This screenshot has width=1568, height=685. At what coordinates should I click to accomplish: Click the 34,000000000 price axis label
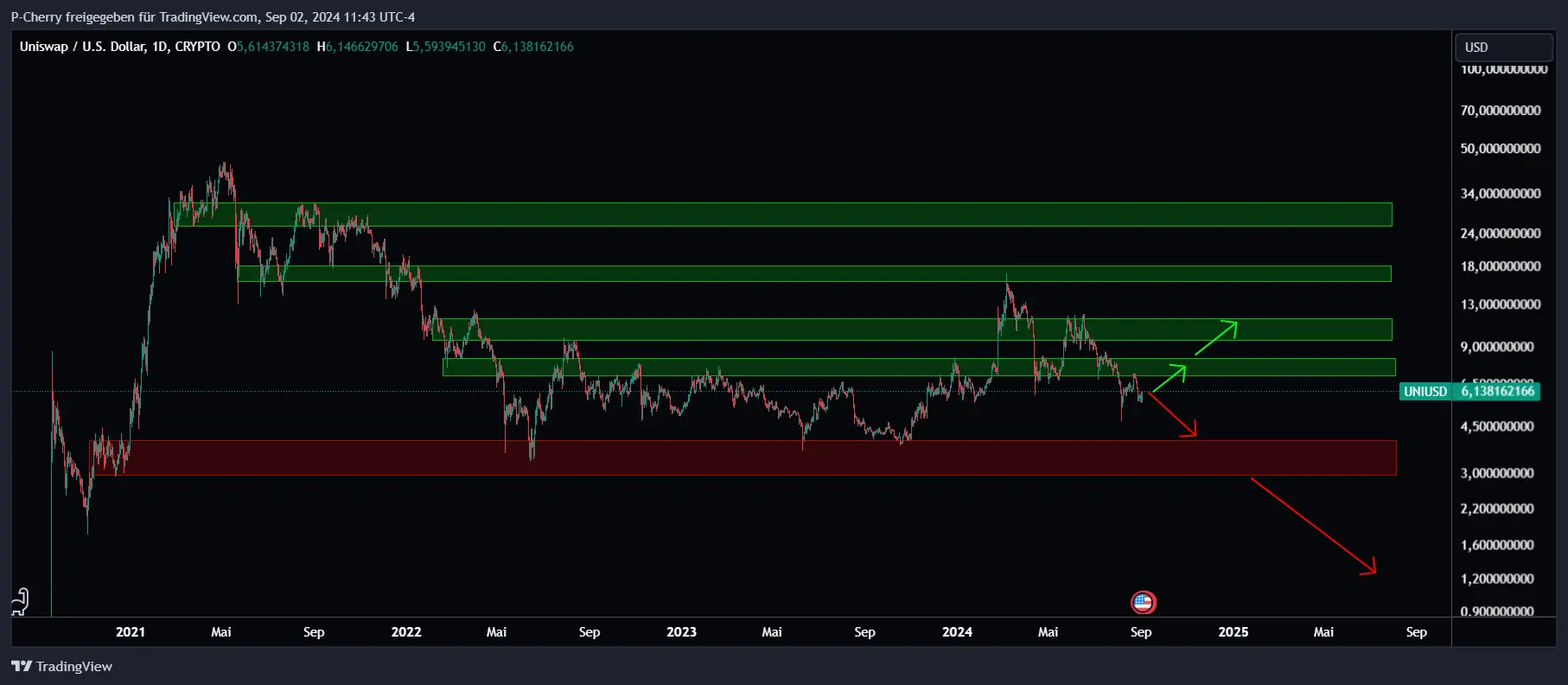point(1501,194)
